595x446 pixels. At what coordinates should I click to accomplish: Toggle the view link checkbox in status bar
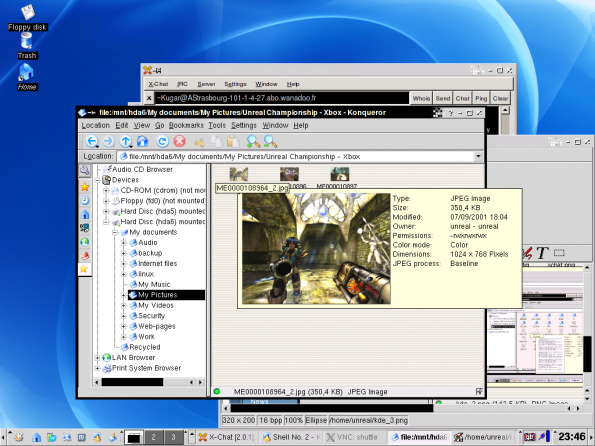pyautogui.click(x=479, y=391)
